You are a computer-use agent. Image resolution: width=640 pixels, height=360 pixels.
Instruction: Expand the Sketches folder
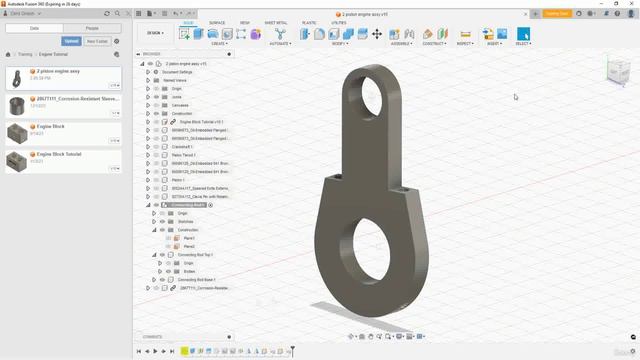(154, 222)
